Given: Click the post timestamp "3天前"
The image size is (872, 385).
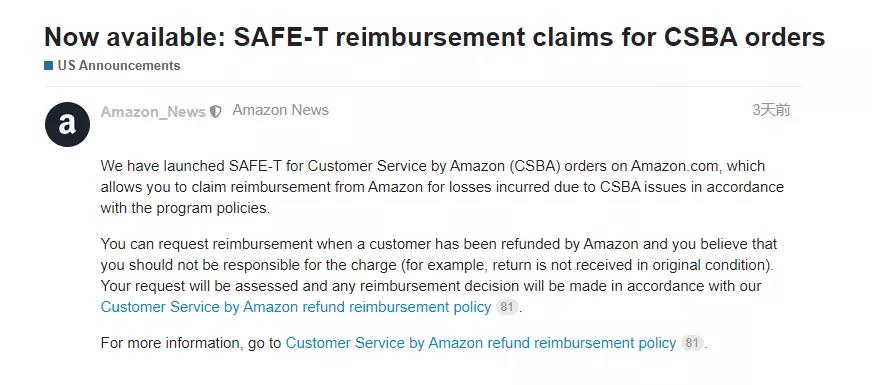Looking at the screenshot, I should 771,110.
